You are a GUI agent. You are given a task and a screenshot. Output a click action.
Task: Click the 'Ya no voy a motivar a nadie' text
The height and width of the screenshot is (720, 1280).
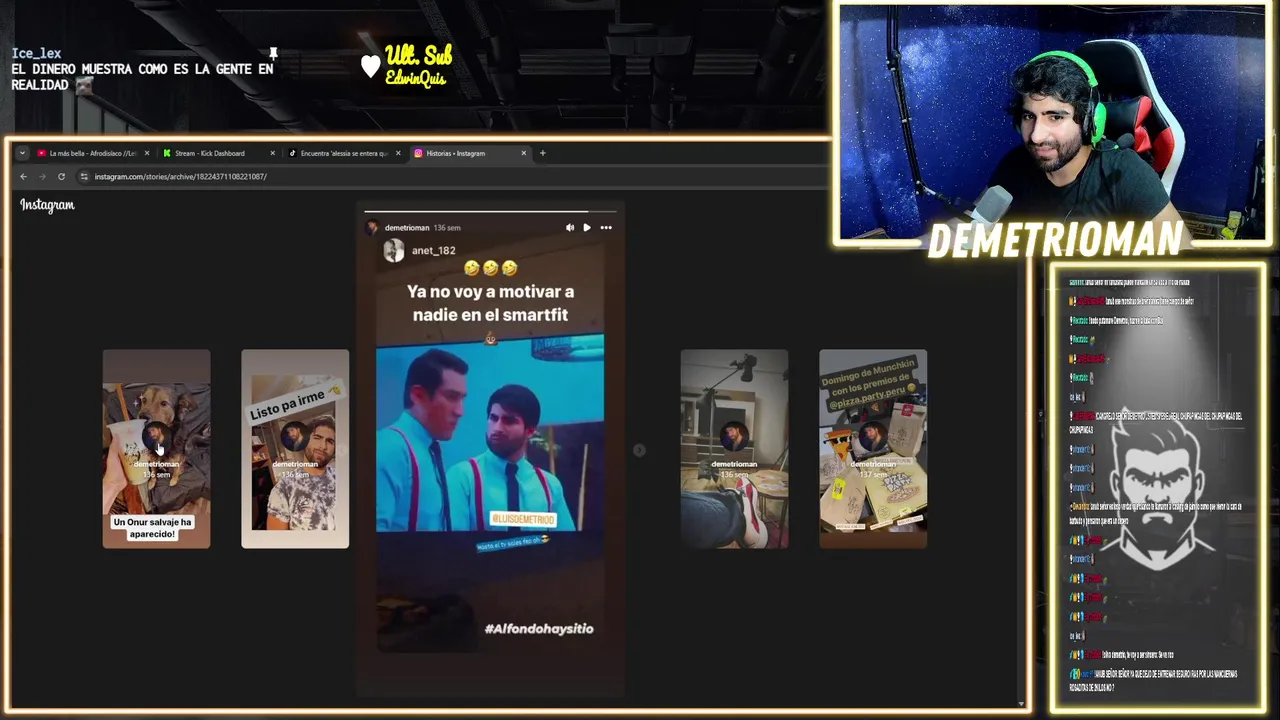tap(490, 303)
